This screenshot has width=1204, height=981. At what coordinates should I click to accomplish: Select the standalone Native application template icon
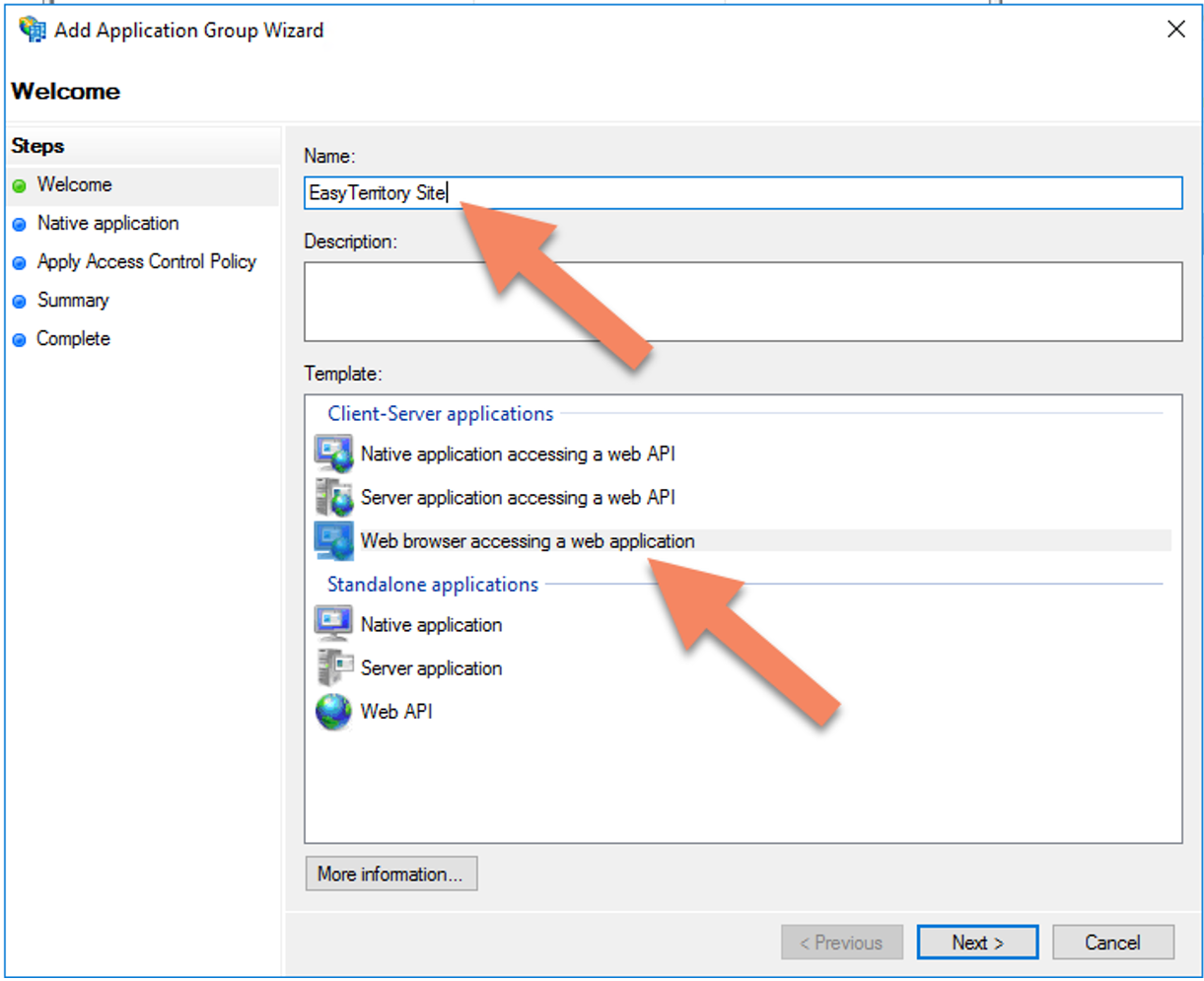click(333, 624)
